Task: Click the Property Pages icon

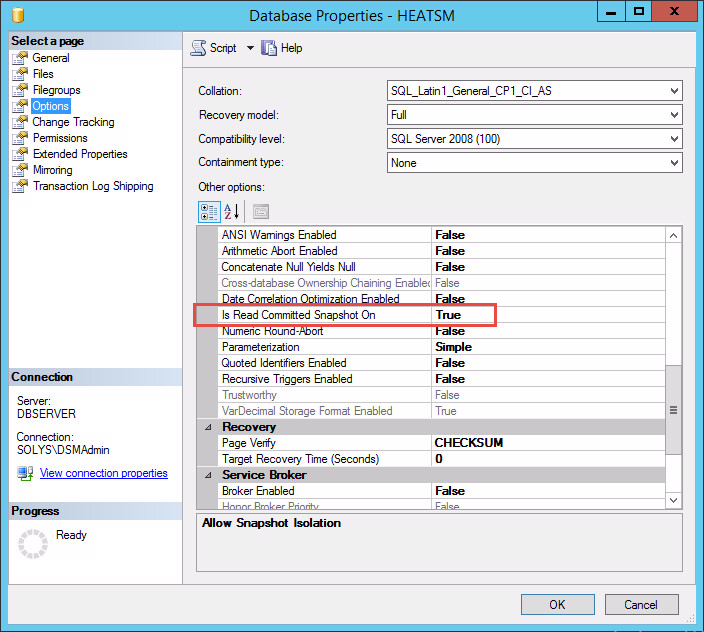Action: coord(260,211)
